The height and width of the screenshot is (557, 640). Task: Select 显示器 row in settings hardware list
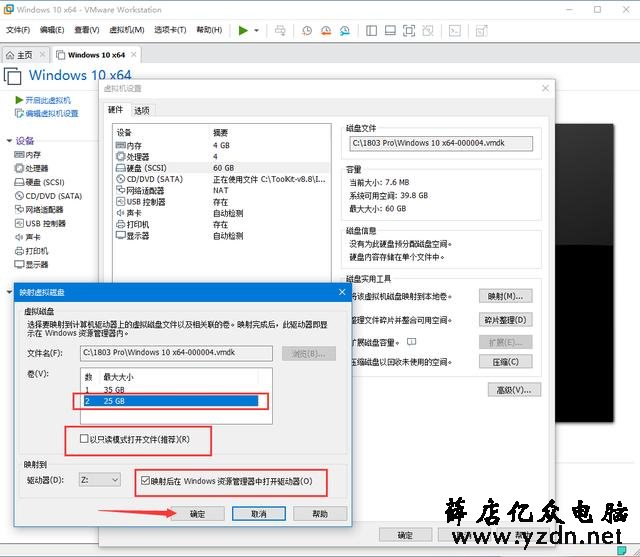point(222,236)
